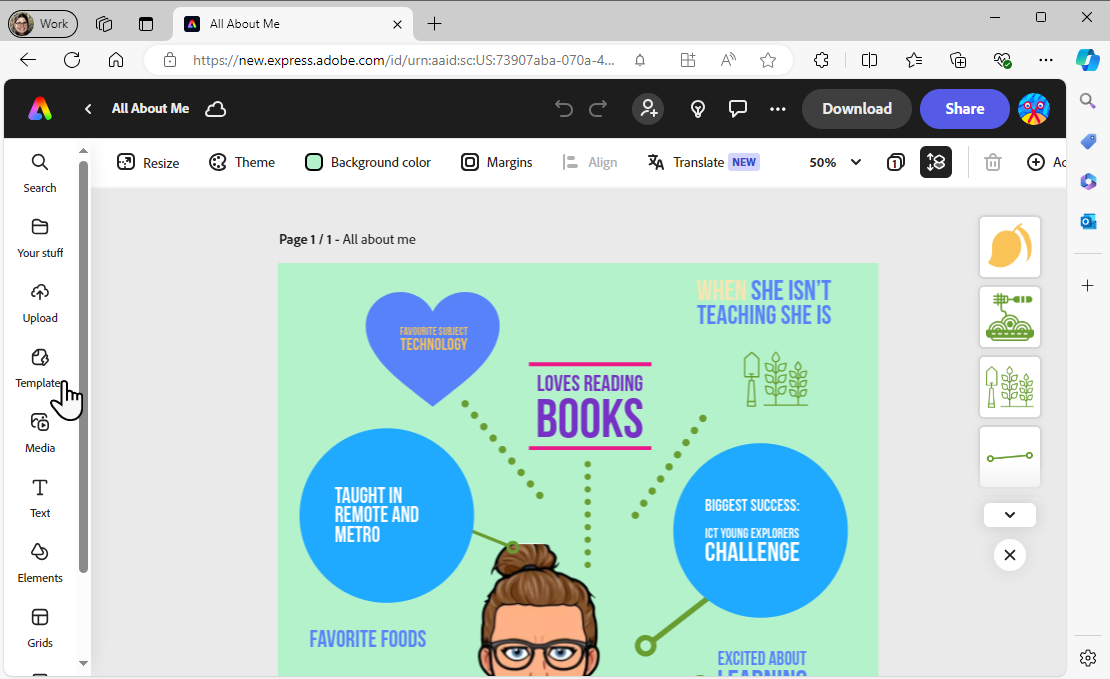Click the Download button
This screenshot has width=1110, height=679.
(857, 108)
